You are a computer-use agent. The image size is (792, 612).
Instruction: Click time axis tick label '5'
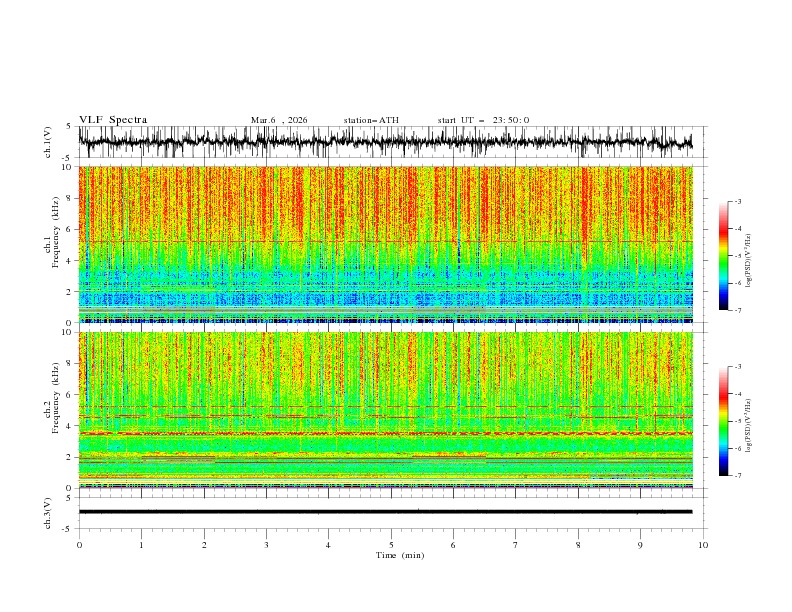391,545
